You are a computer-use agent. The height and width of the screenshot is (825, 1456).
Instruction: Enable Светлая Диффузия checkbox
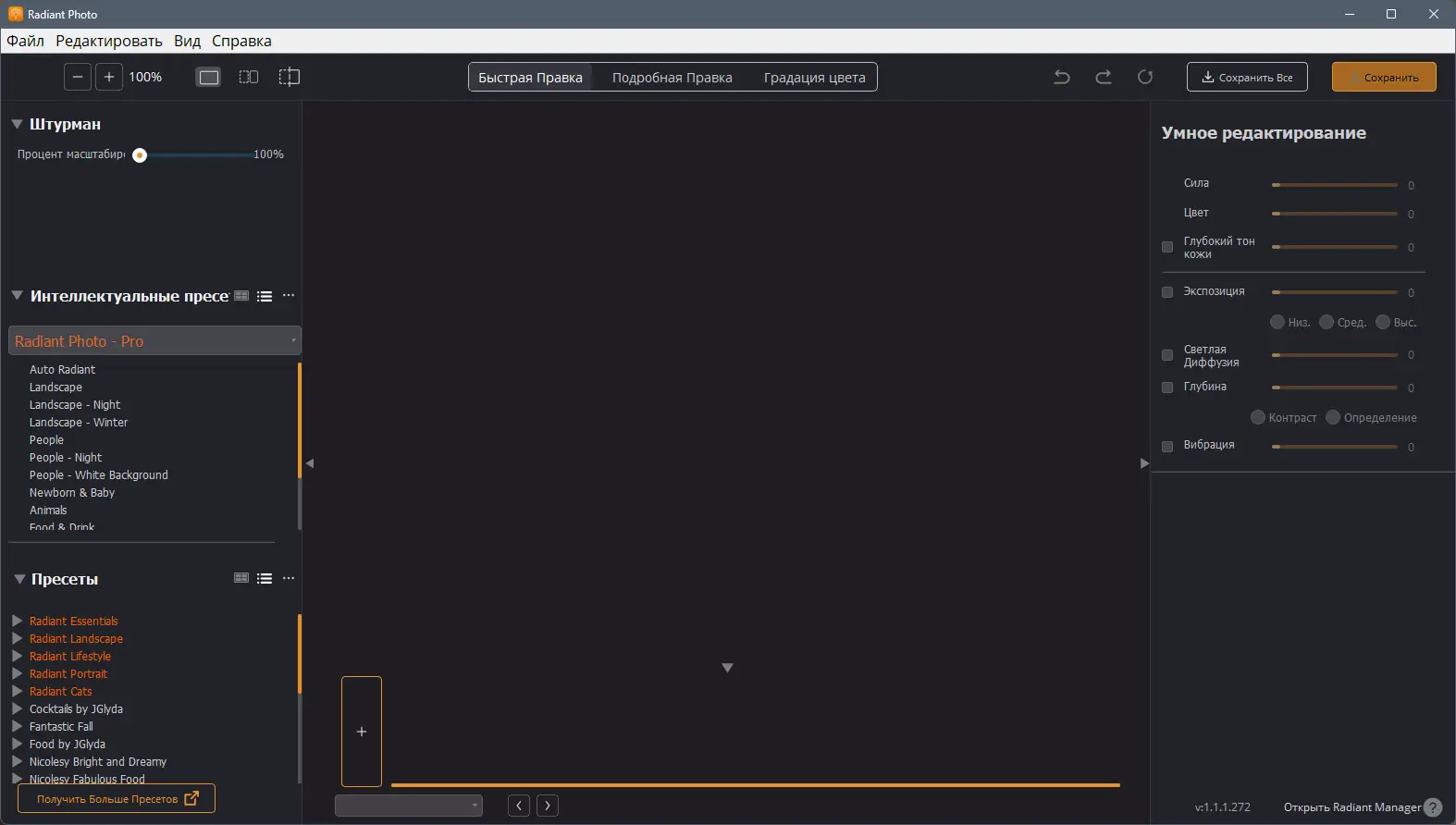click(x=1167, y=355)
